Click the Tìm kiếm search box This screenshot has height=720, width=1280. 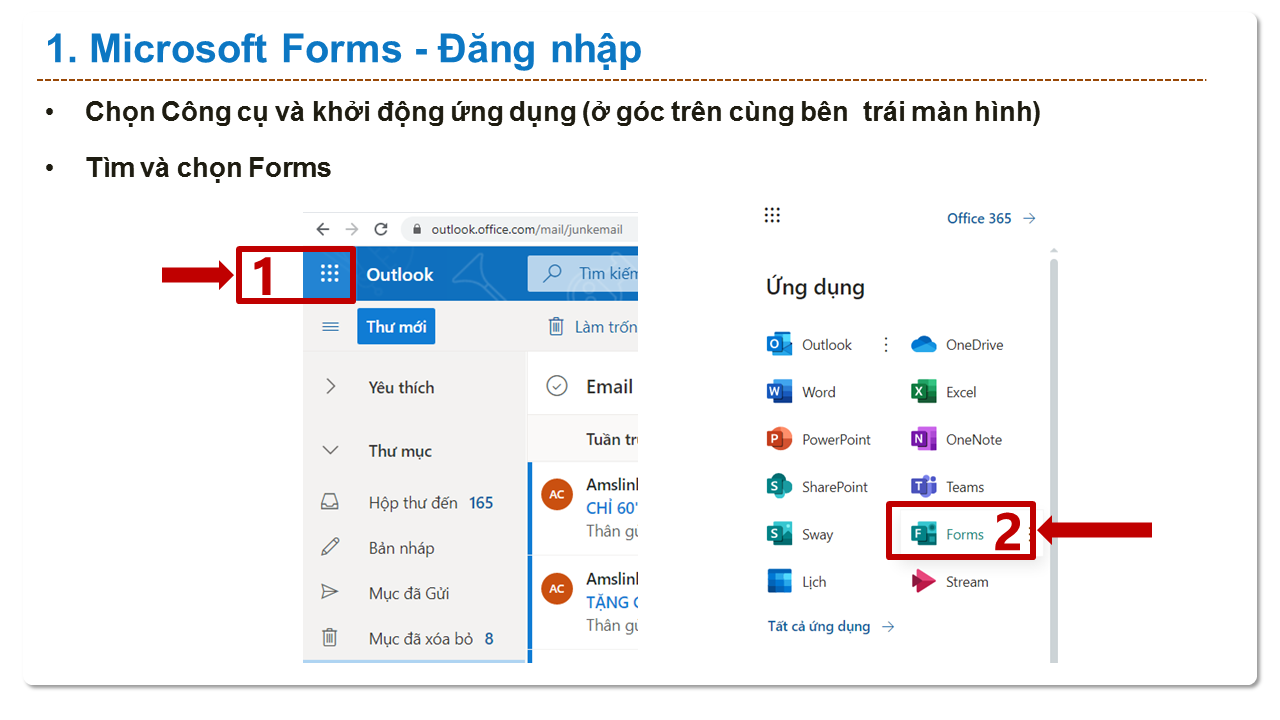[x=590, y=274]
